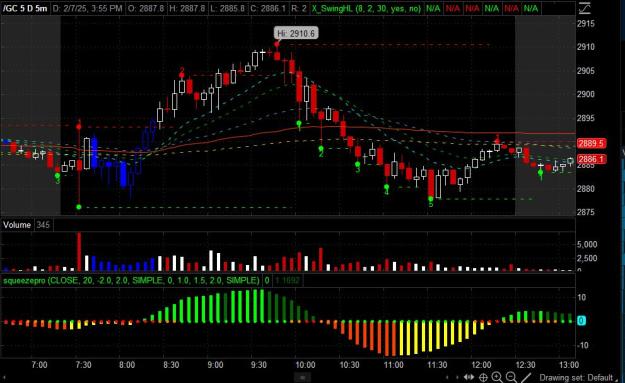Click the 7:00 time axis label

[39, 365]
